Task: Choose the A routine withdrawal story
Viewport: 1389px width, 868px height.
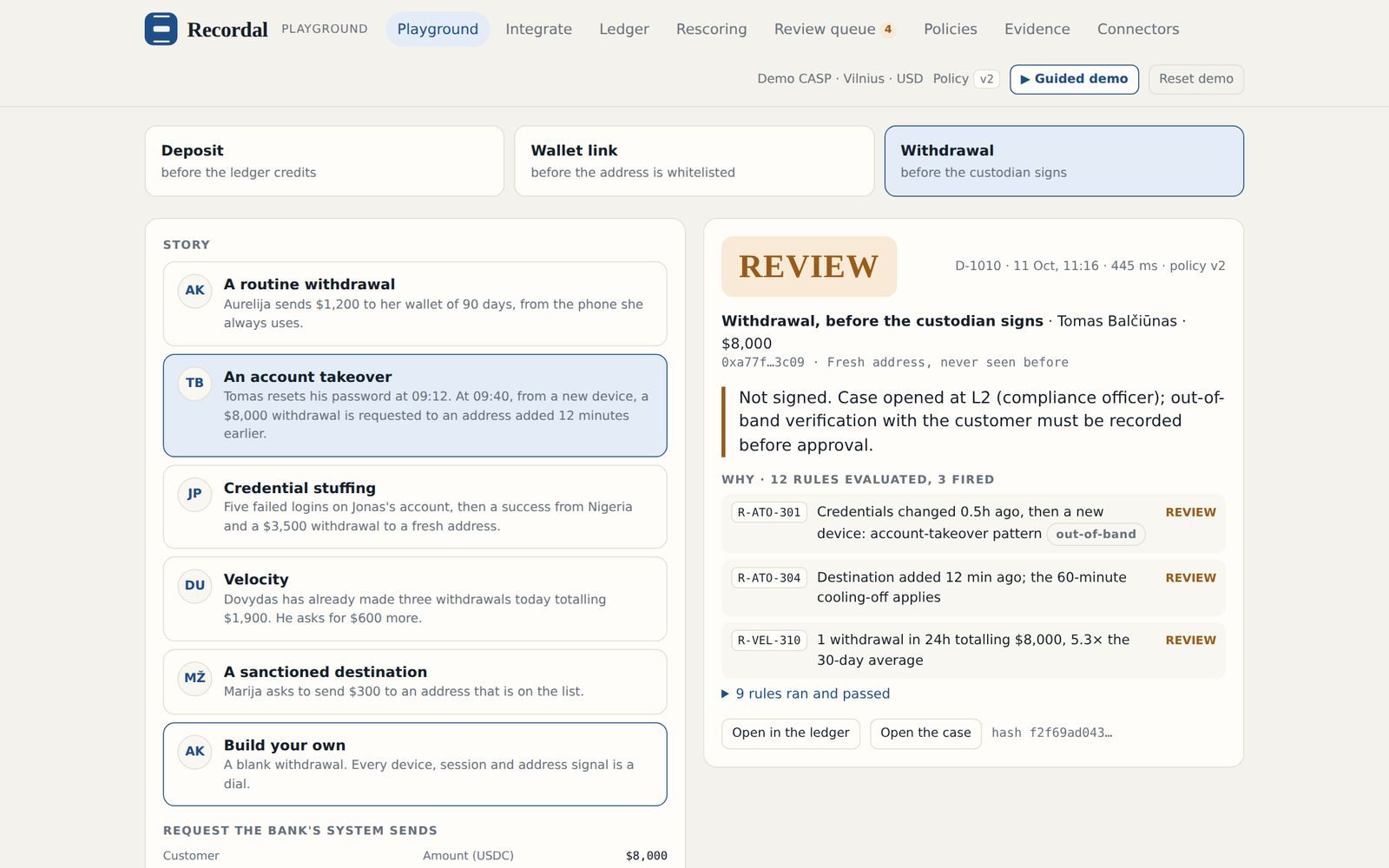Action: [415, 304]
